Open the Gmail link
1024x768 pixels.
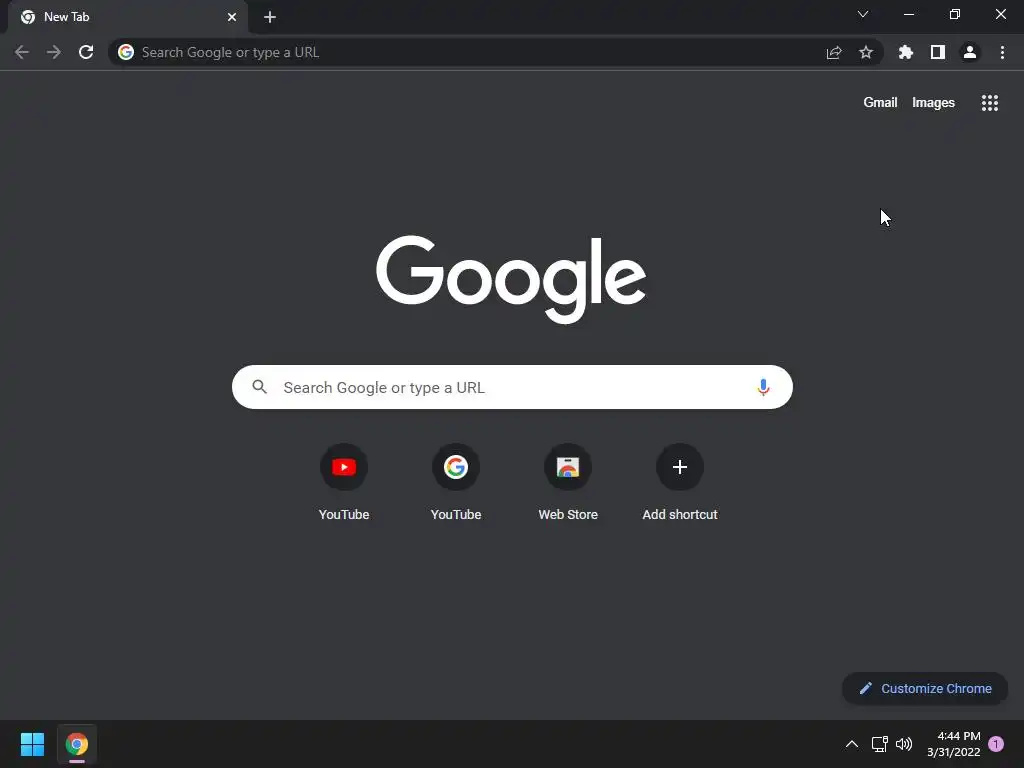[880, 103]
